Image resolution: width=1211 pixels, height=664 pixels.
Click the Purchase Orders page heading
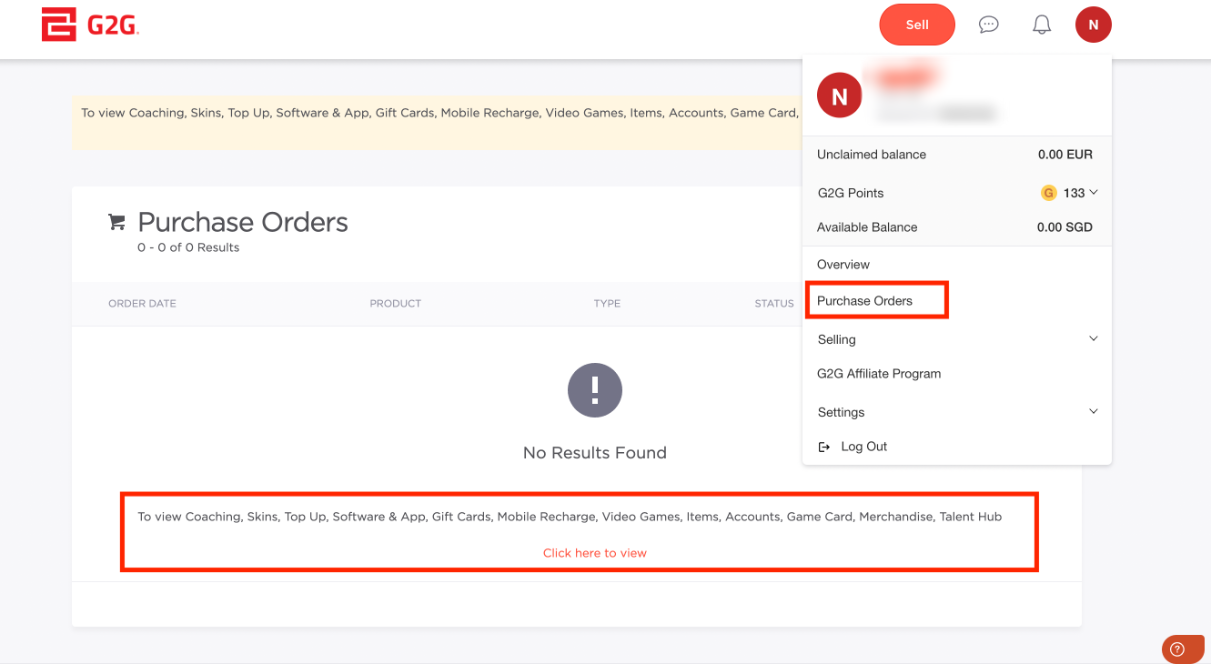pos(243,222)
